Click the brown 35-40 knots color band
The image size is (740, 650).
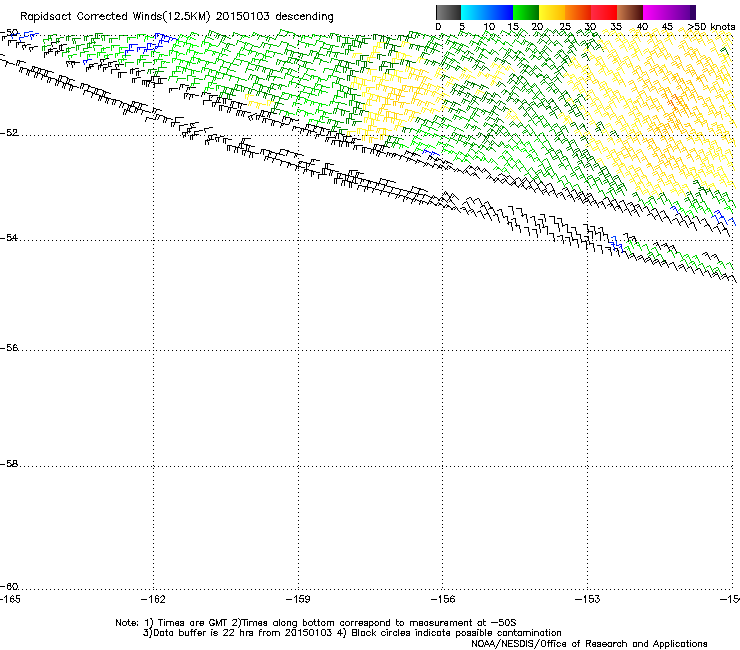[630, 12]
